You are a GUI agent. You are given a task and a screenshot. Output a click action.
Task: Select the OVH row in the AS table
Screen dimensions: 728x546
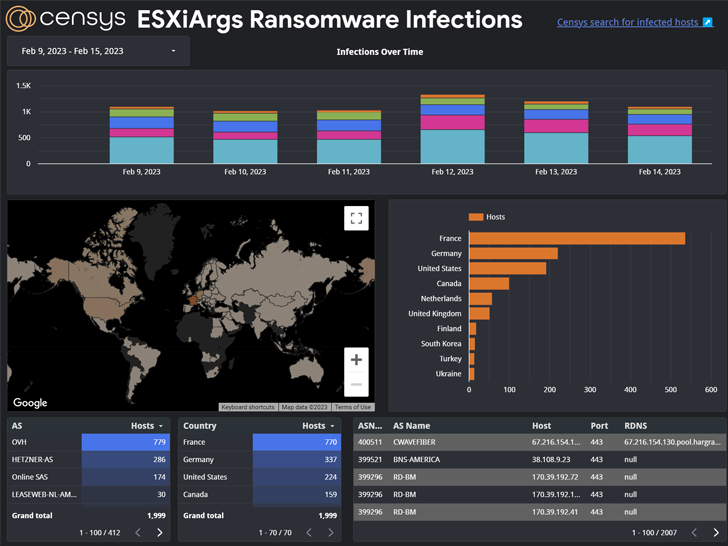pos(88,442)
